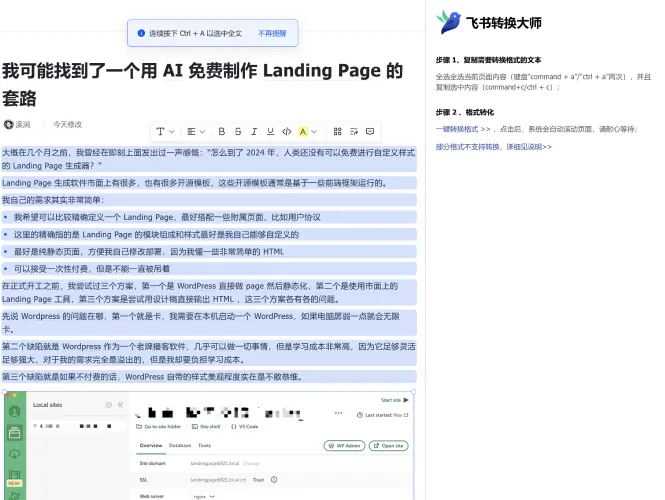The image size is (665, 500).
Task: Click Go to site folder in Local
Action: 159,427
